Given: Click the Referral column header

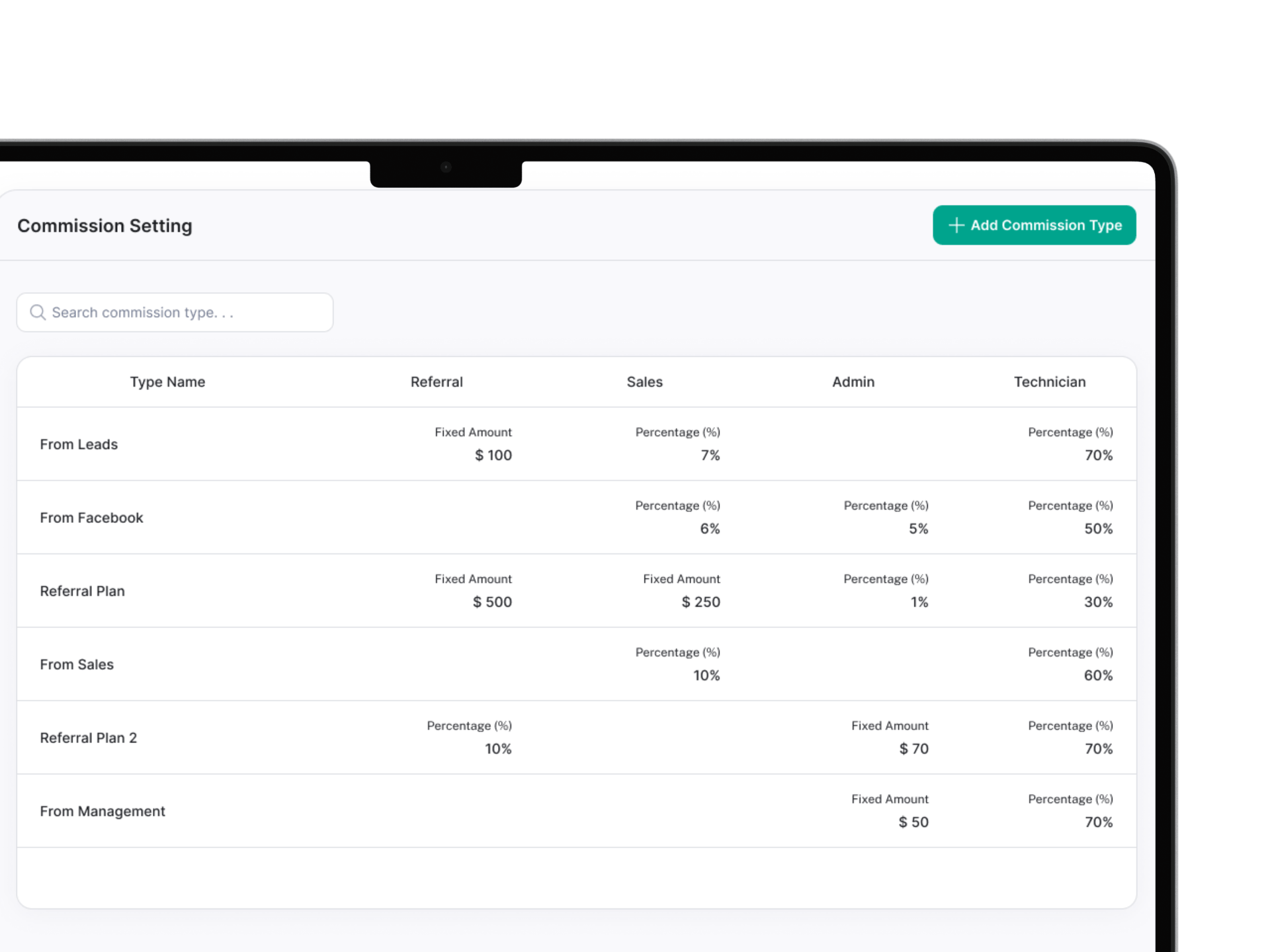Looking at the screenshot, I should tap(437, 381).
